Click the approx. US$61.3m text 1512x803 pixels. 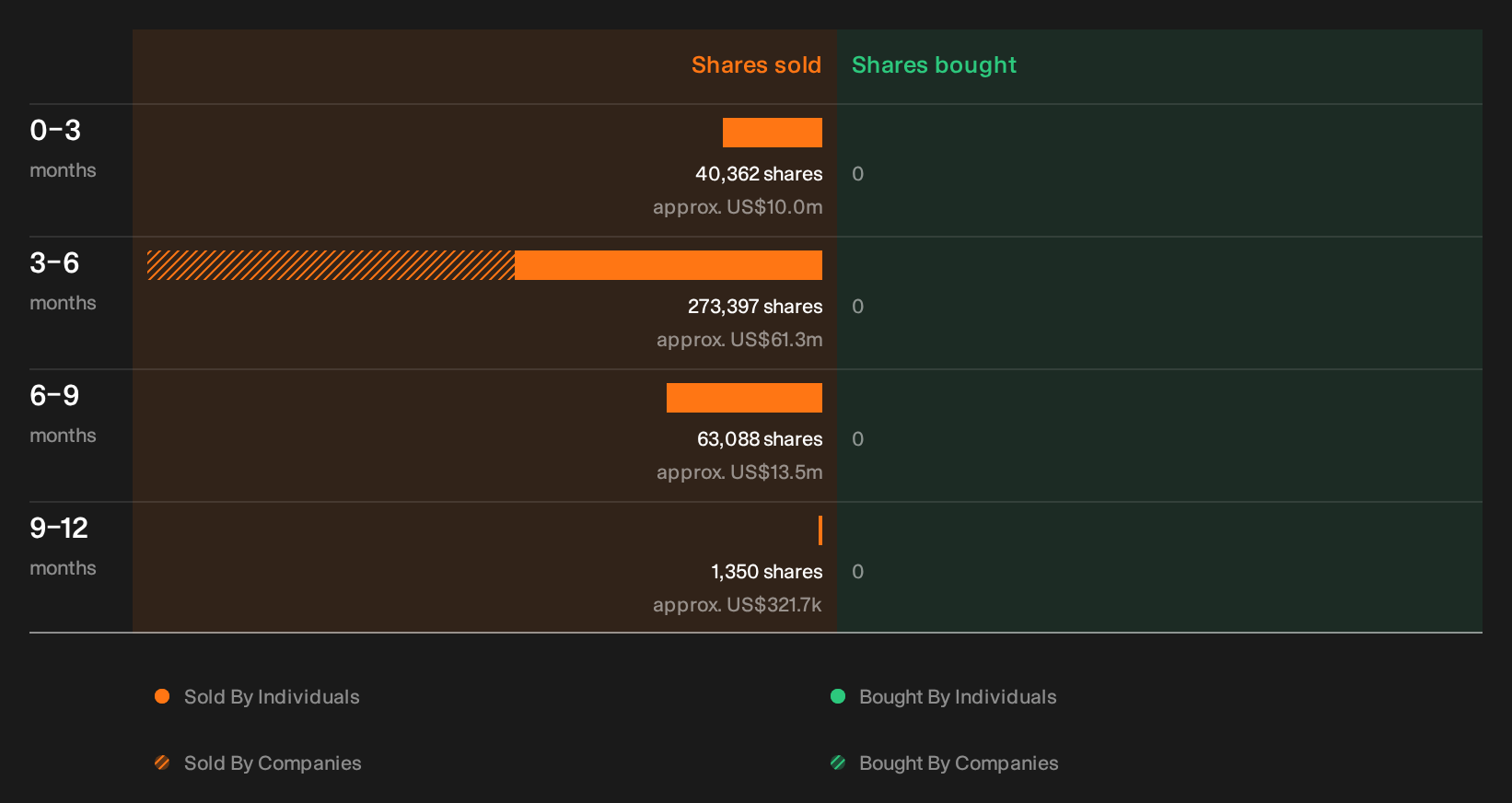tap(739, 340)
